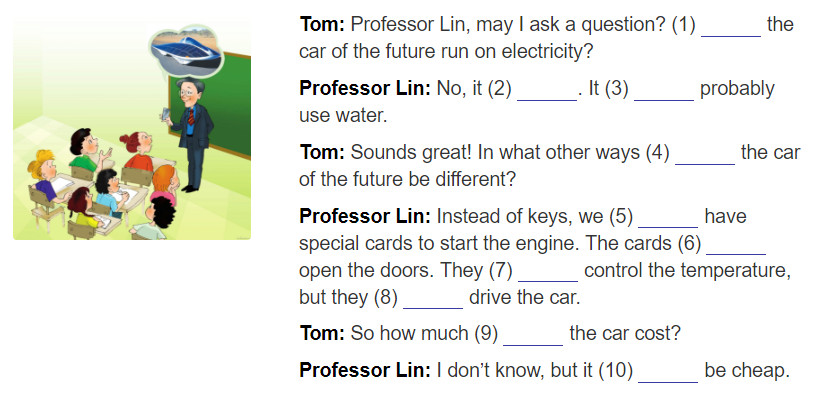Select blank (6) after 'The cards'
The height and width of the screenshot is (414, 828).
point(736,244)
